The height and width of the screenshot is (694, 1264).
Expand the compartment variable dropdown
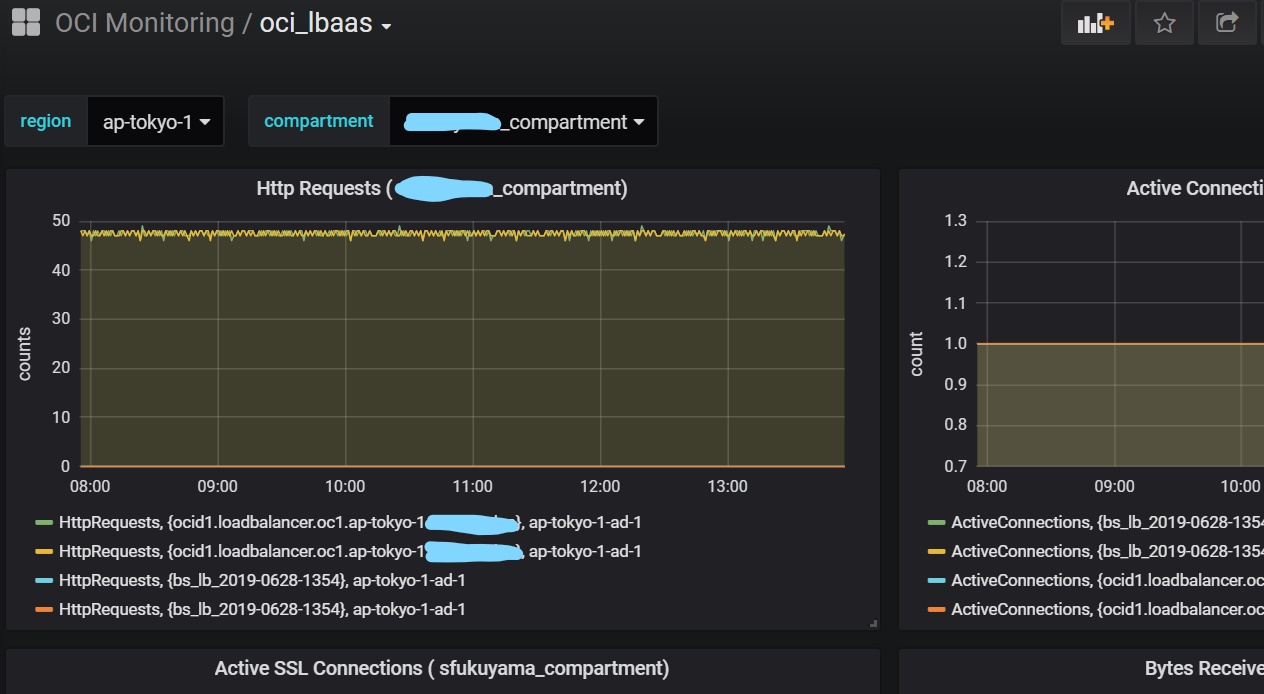point(523,122)
